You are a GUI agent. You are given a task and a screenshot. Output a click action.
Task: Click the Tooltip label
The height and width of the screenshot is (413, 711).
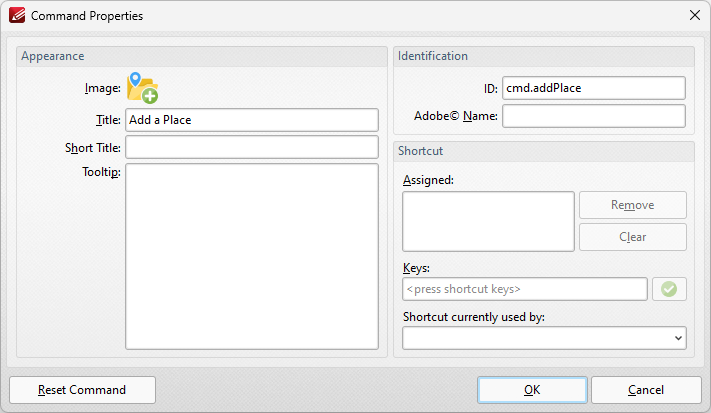click(x=101, y=172)
